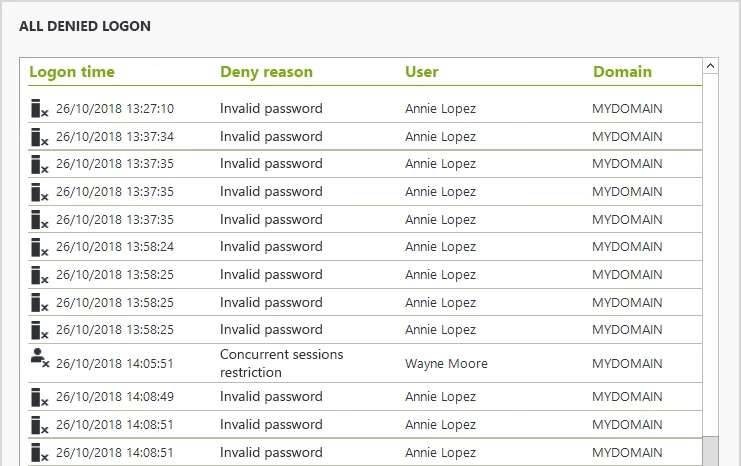Click MYDOMAIN in the Wayne Moore row
The image size is (741, 466).
click(627, 364)
